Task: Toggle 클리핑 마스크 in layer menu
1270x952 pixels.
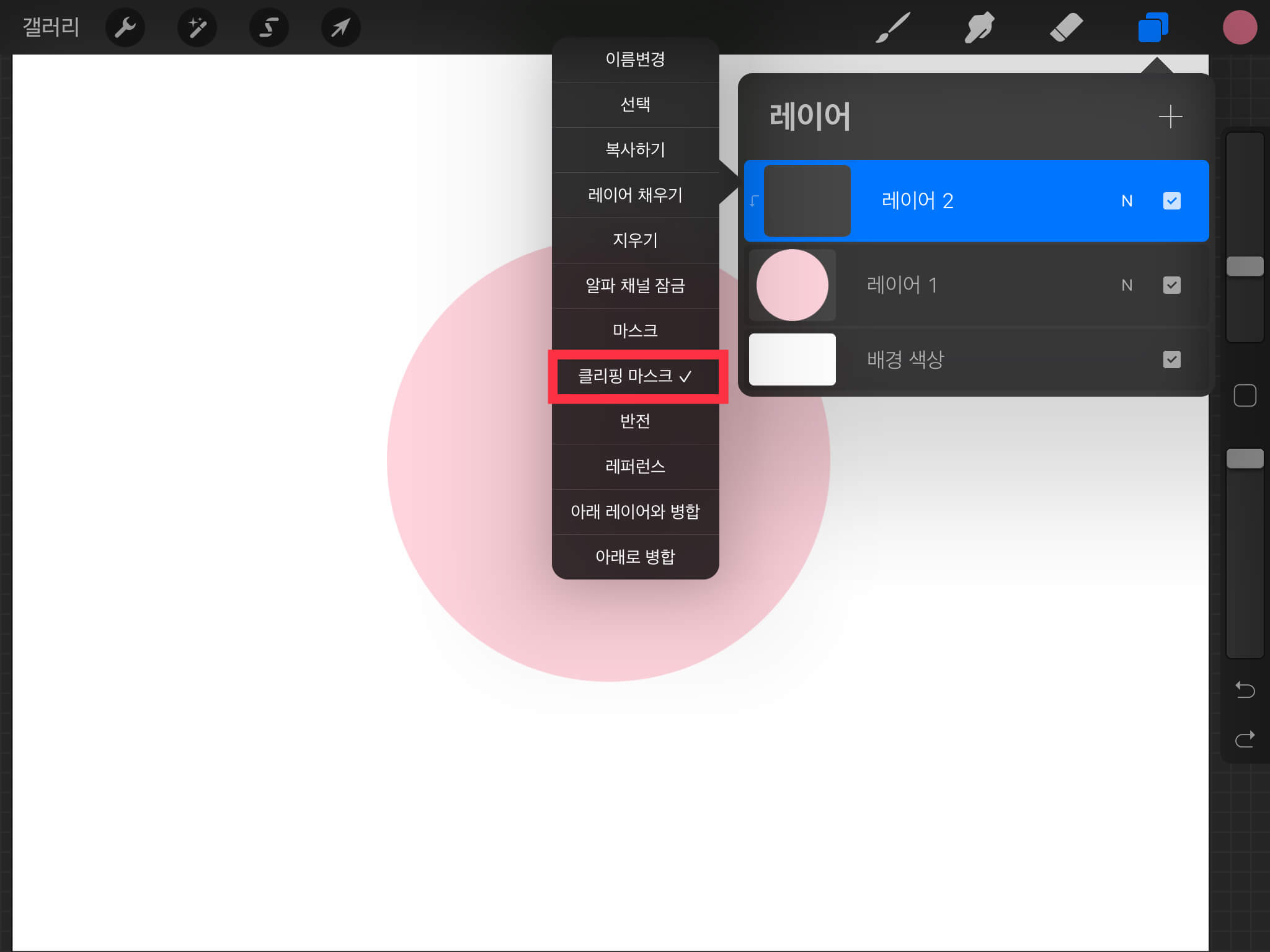Action: (635, 376)
